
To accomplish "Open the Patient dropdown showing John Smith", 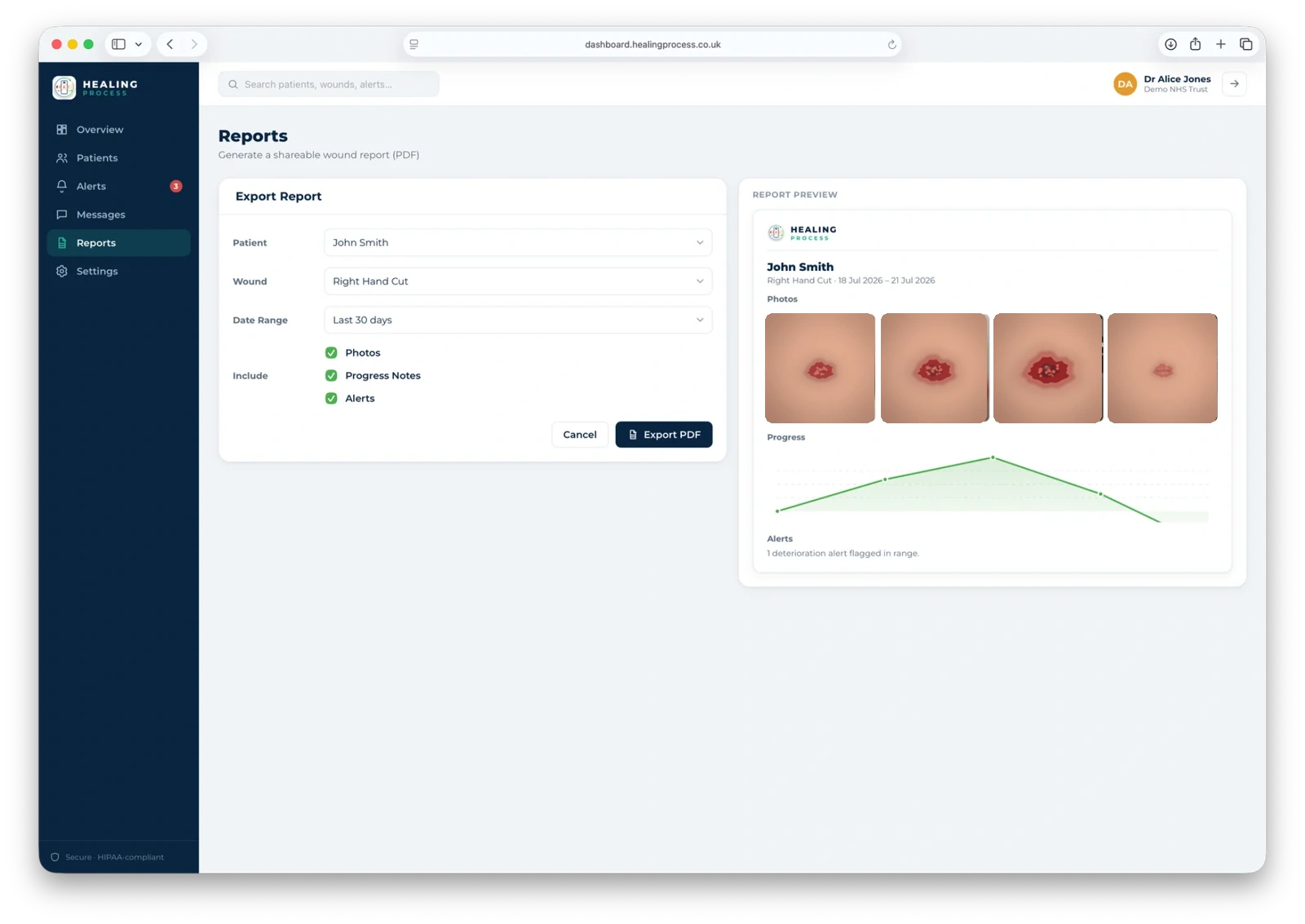I will [518, 243].
